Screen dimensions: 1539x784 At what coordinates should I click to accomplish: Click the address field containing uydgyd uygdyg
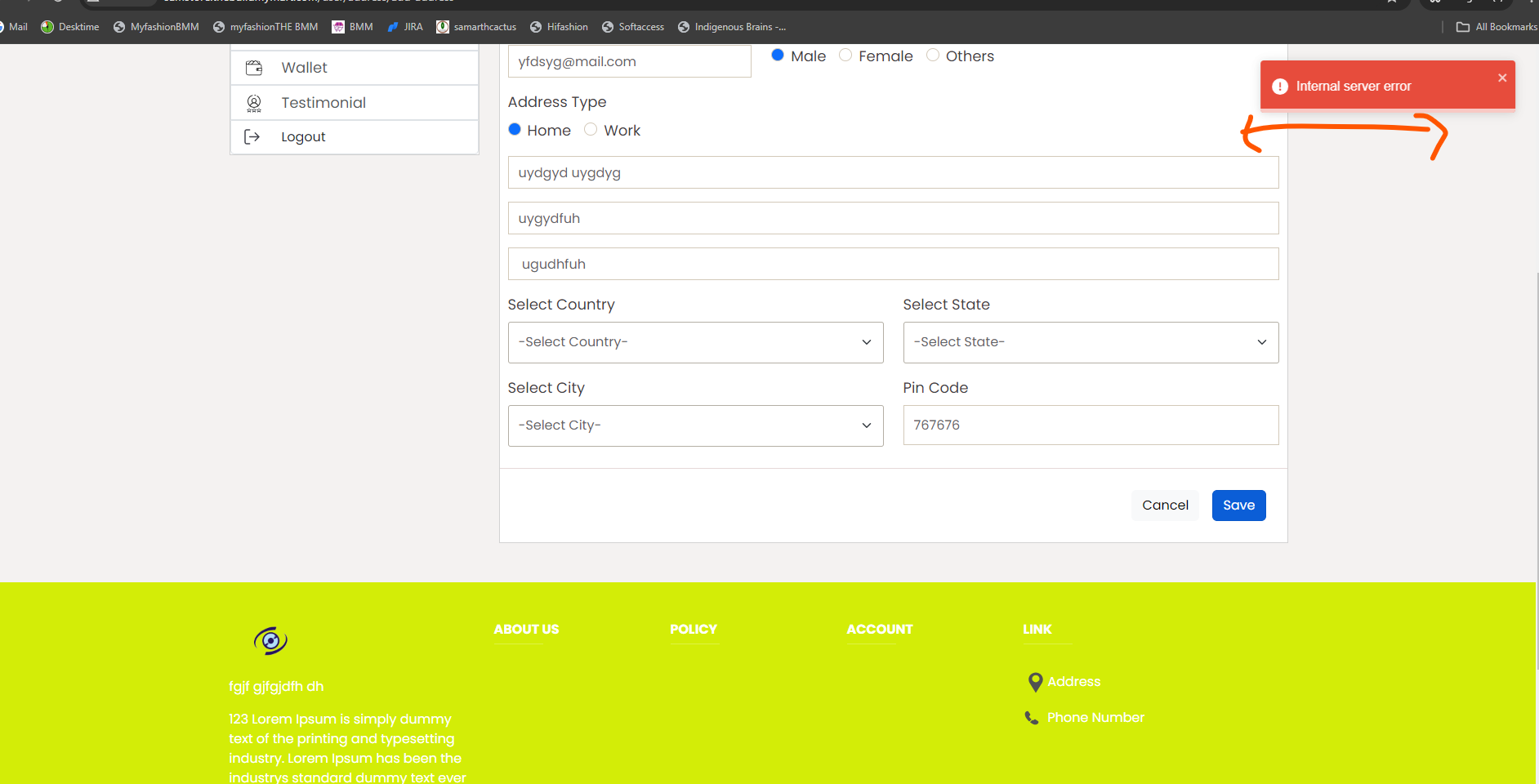click(894, 172)
